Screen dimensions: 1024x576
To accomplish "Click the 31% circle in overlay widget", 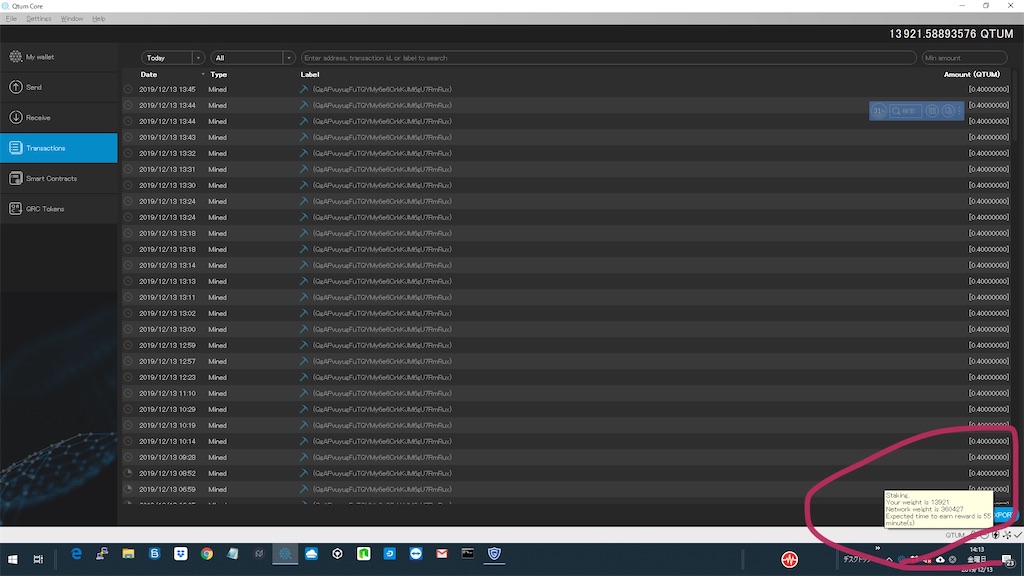I will (x=879, y=111).
